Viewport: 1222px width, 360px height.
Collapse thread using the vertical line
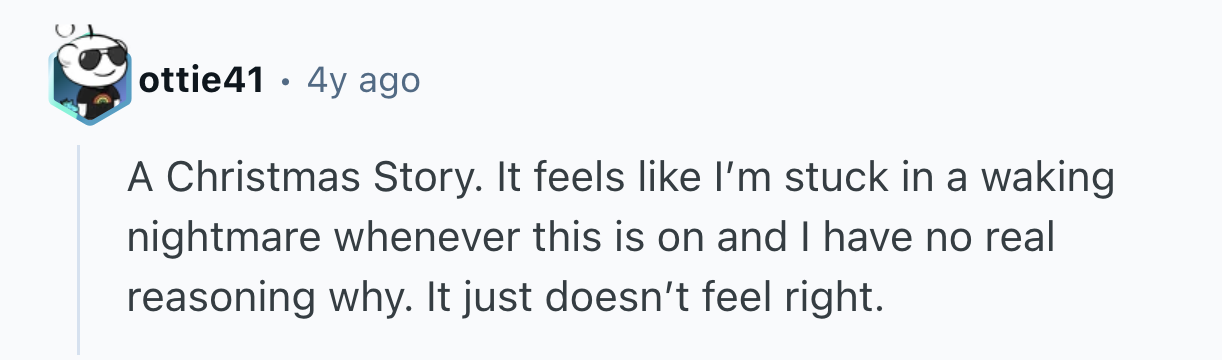click(x=78, y=248)
